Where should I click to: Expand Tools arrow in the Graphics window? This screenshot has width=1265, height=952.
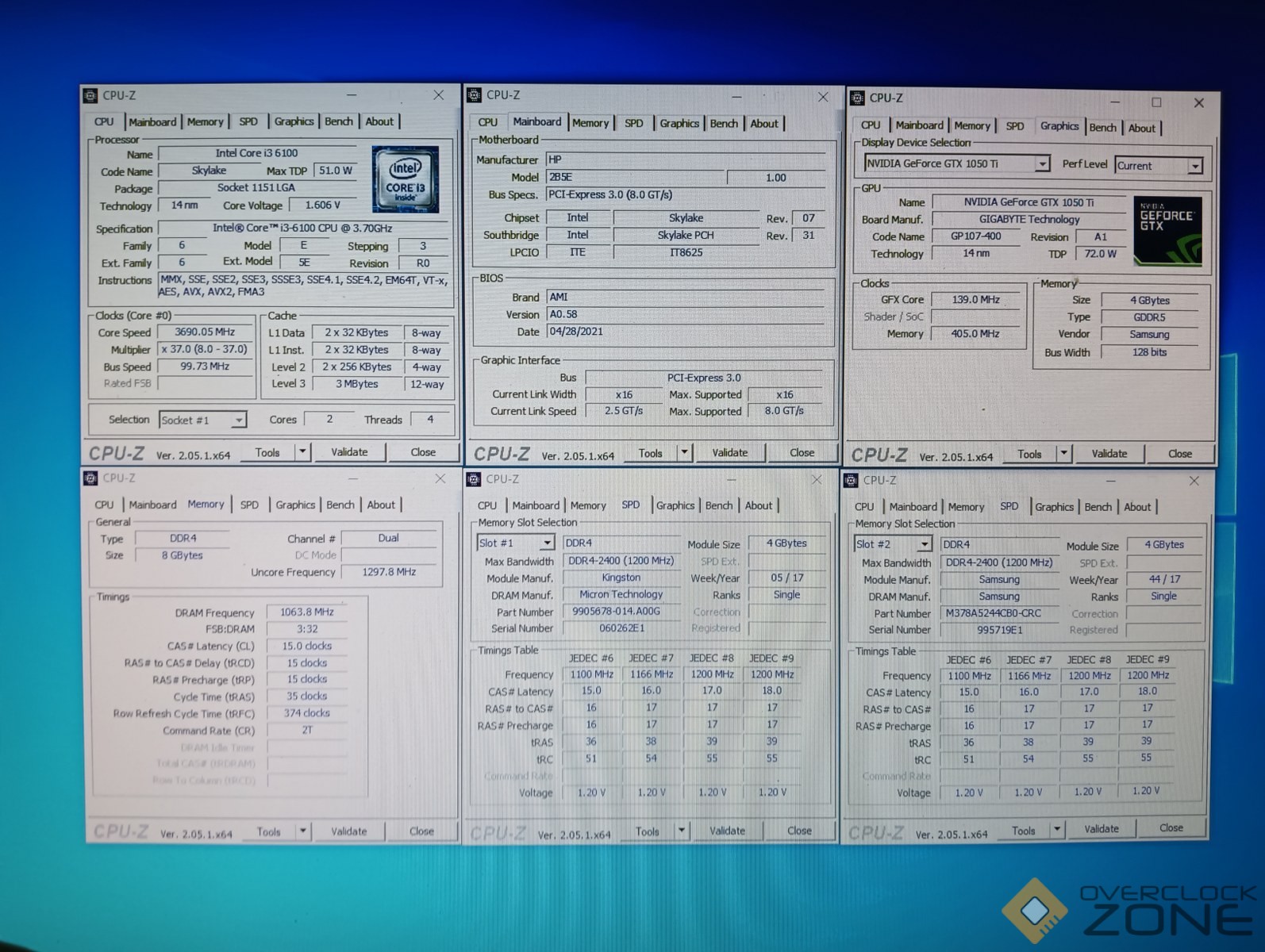[1064, 454]
